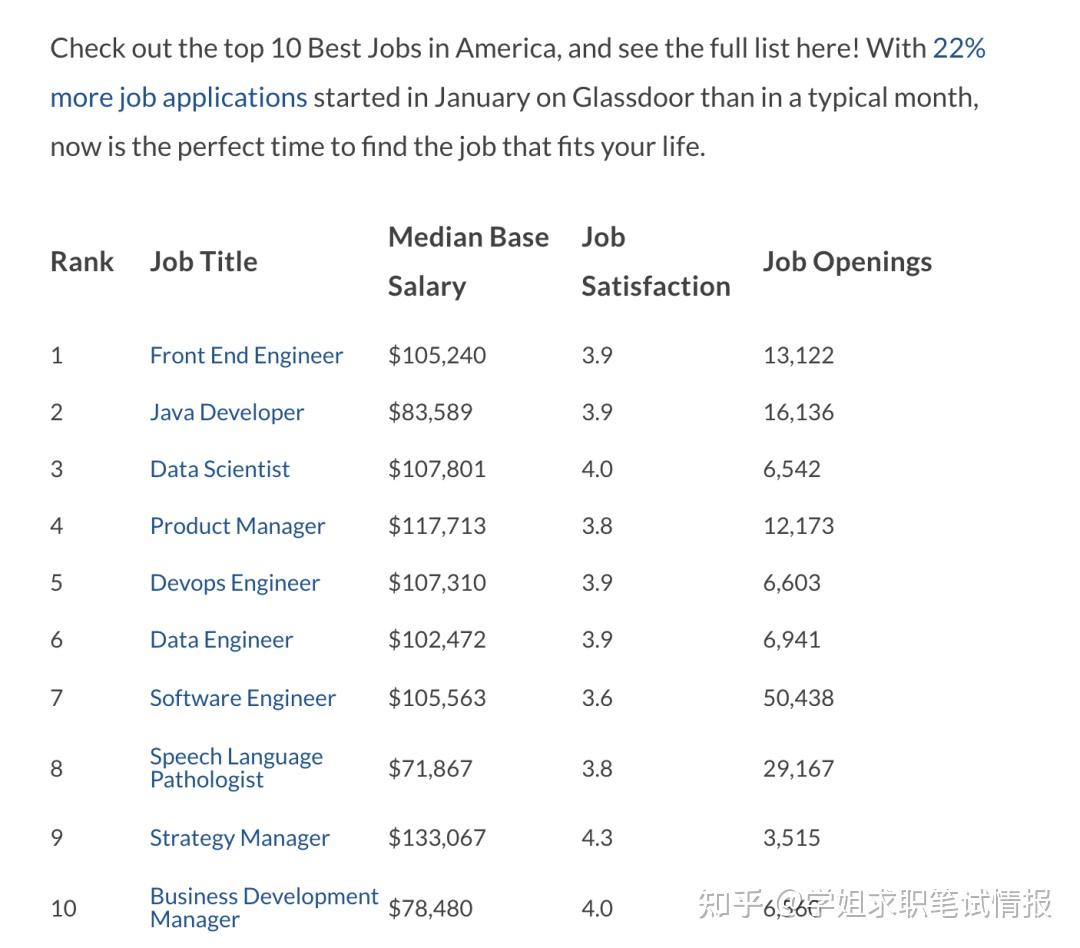Open the Business Development Manager link
Screen dimensions: 1080x948
pyautogui.click(x=264, y=907)
